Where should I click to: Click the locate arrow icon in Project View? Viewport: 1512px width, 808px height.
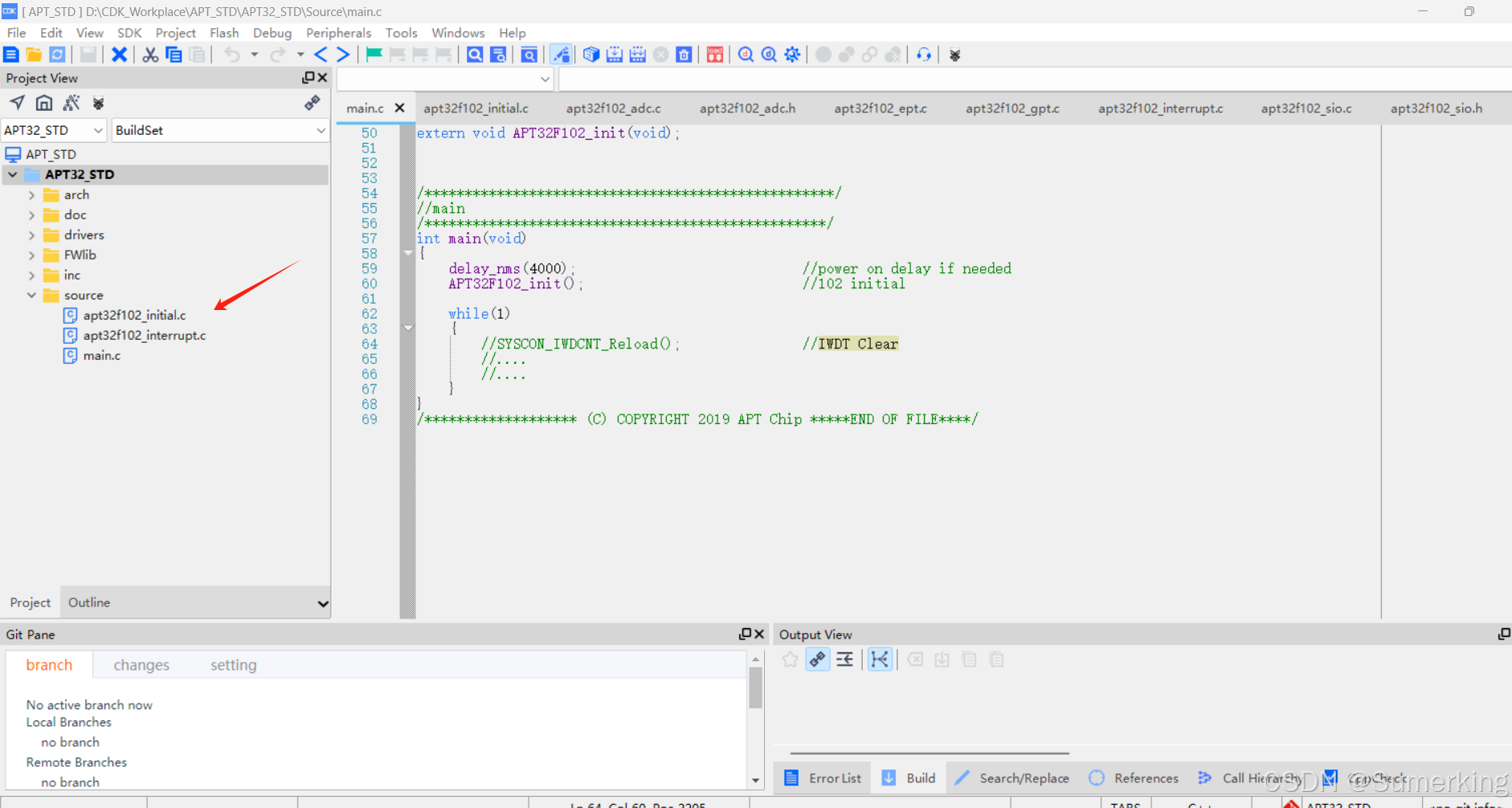(x=17, y=103)
